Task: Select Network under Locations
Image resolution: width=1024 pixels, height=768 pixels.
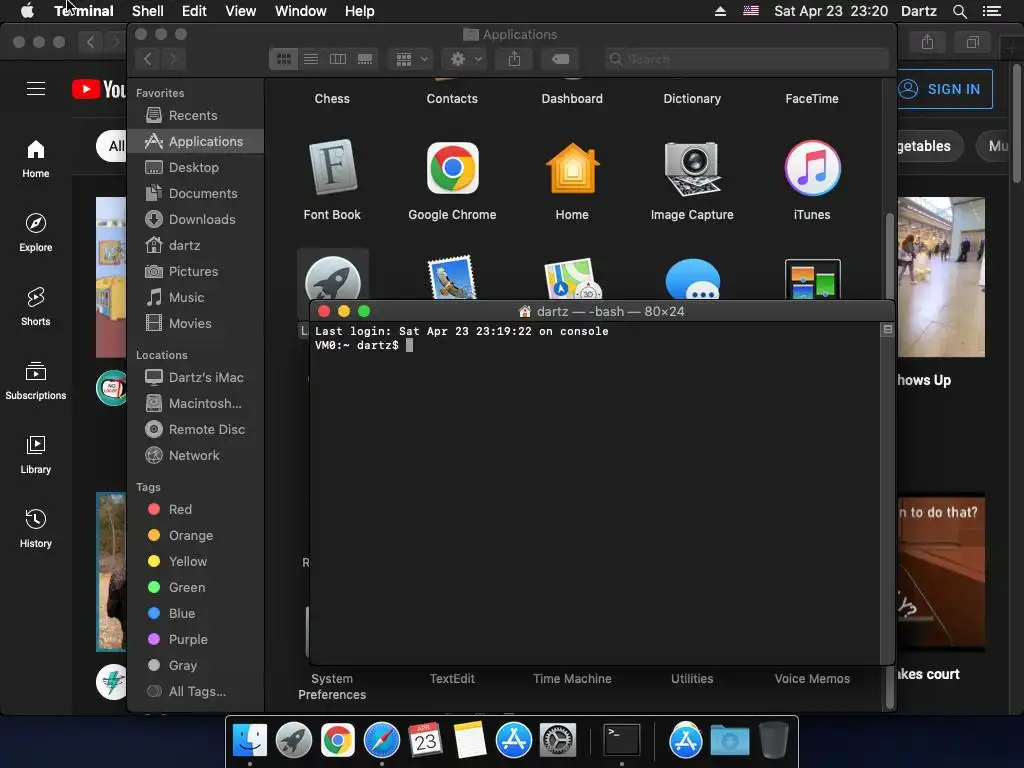Action: tap(195, 456)
